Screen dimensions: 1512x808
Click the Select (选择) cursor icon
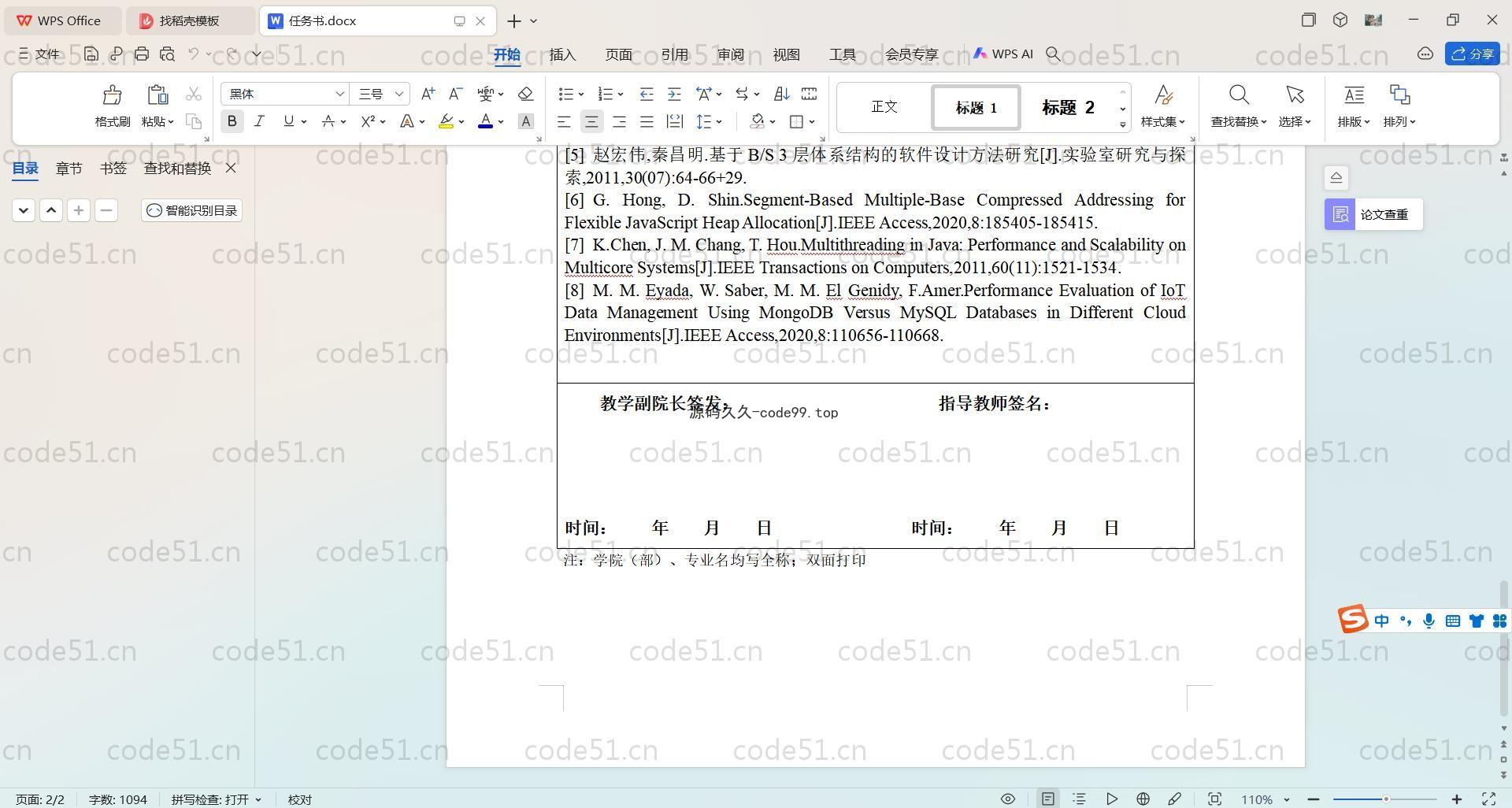[x=1295, y=95]
